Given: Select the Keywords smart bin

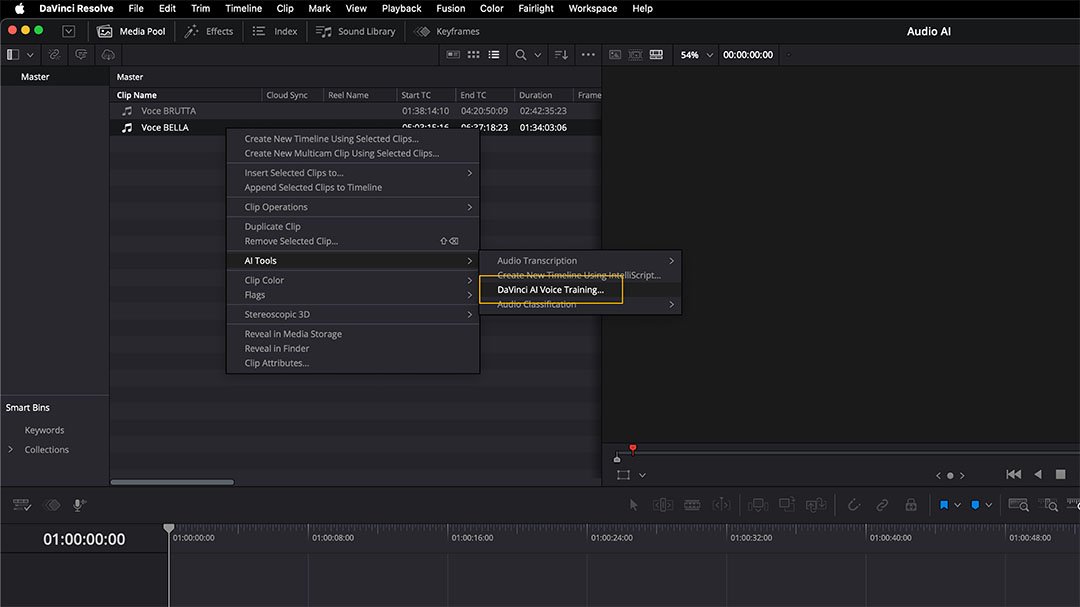Looking at the screenshot, I should point(44,430).
